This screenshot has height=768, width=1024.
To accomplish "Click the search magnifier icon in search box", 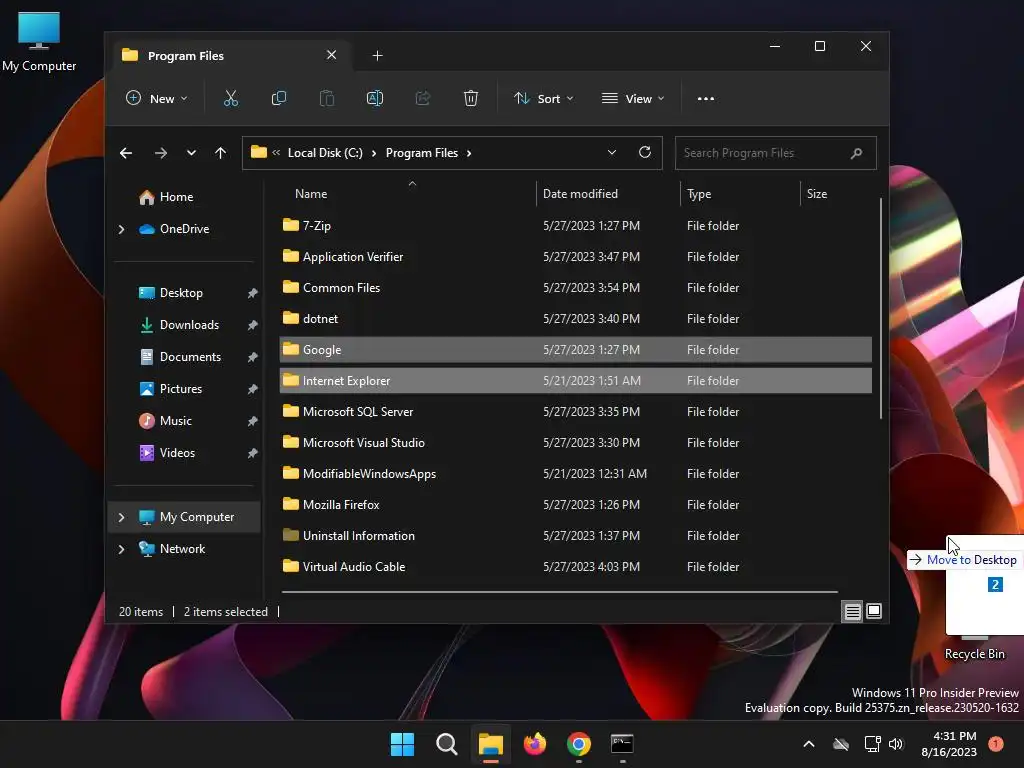I will pos(856,153).
